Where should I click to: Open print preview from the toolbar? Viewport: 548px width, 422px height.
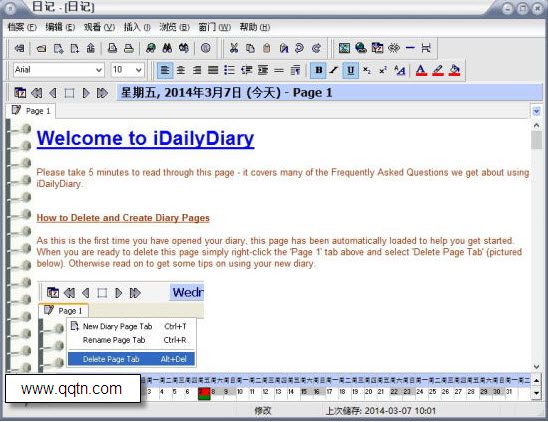pyautogui.click(x=112, y=48)
